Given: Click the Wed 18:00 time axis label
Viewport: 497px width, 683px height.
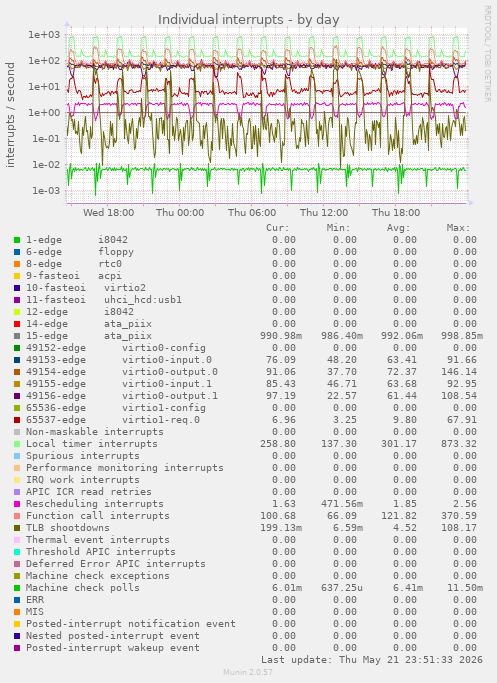Looking at the screenshot, I should (108, 213).
